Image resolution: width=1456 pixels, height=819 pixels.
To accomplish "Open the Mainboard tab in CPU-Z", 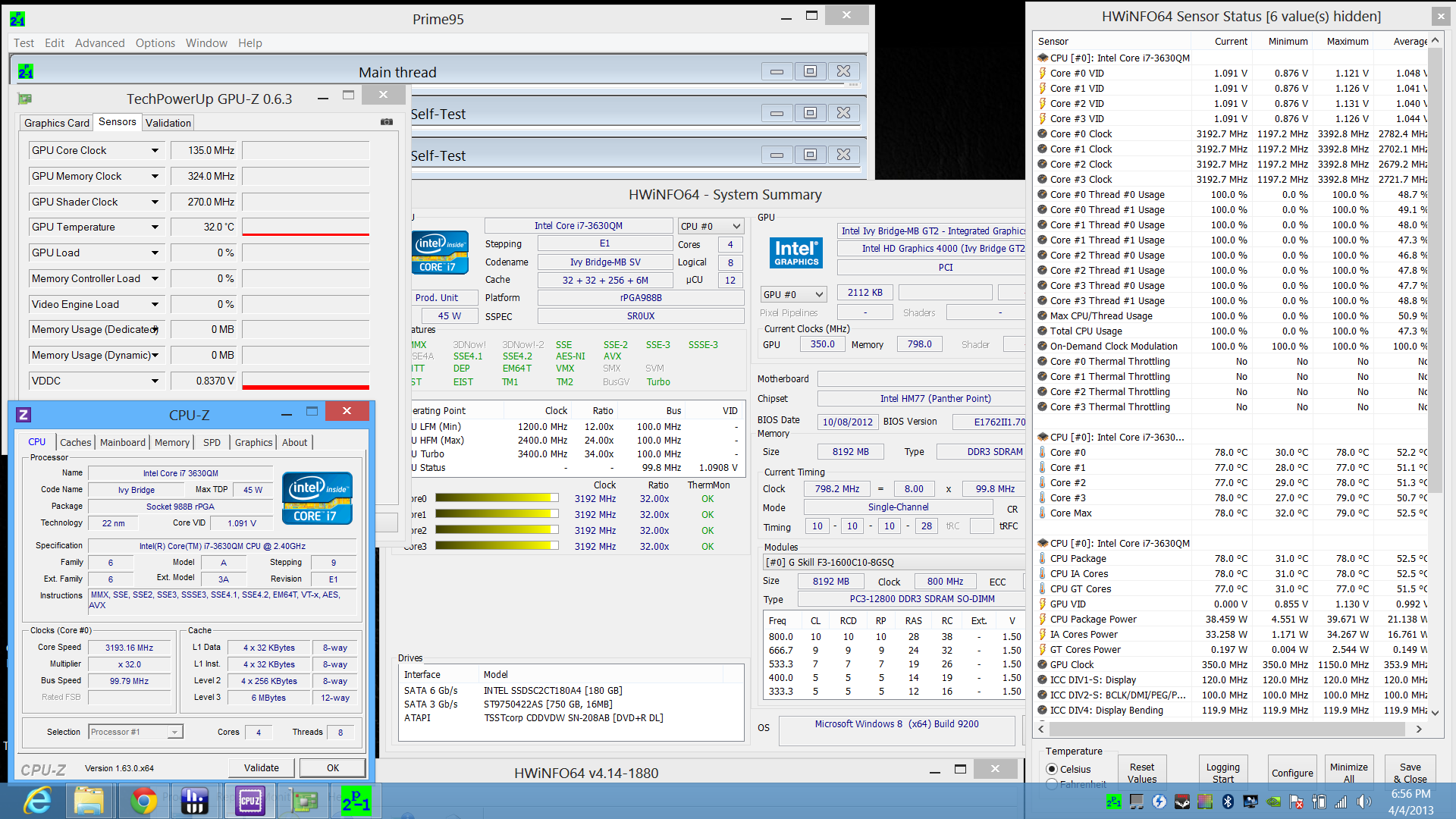I will pos(122,442).
